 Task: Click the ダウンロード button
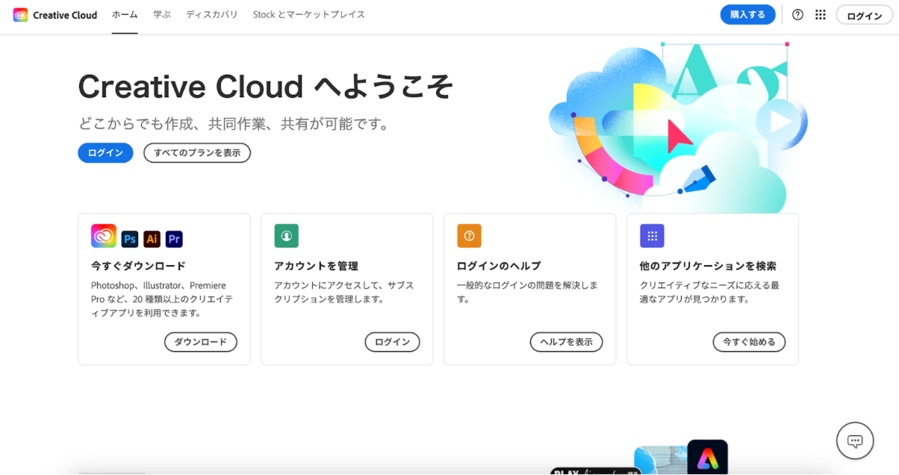[201, 342]
